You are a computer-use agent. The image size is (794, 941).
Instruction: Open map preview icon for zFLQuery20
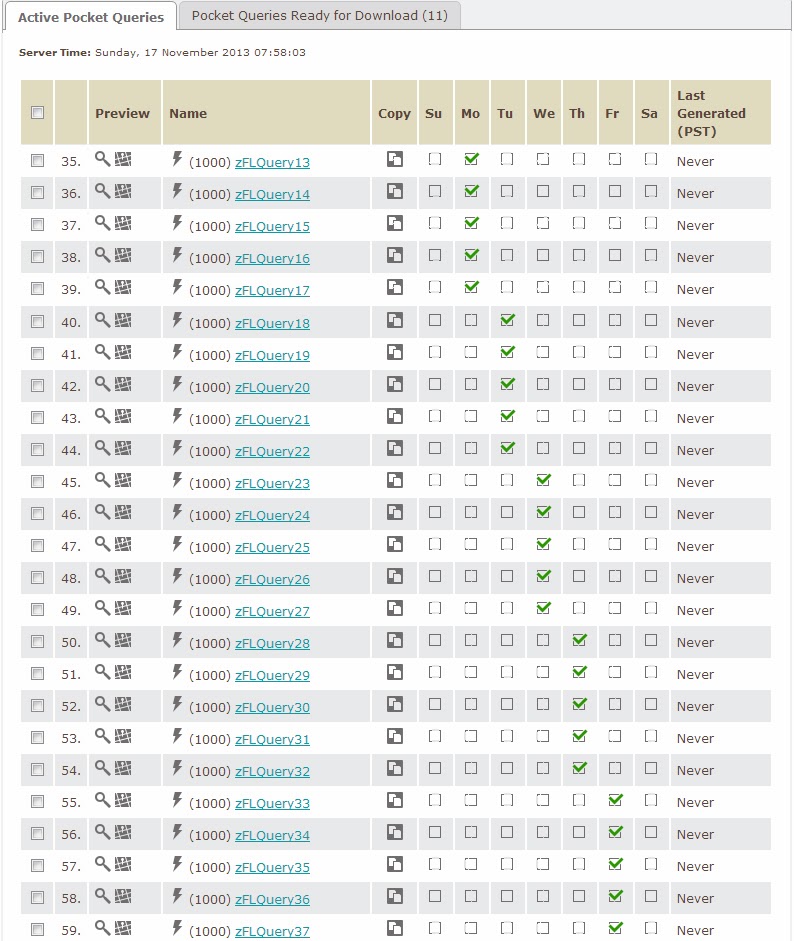[x=123, y=384]
